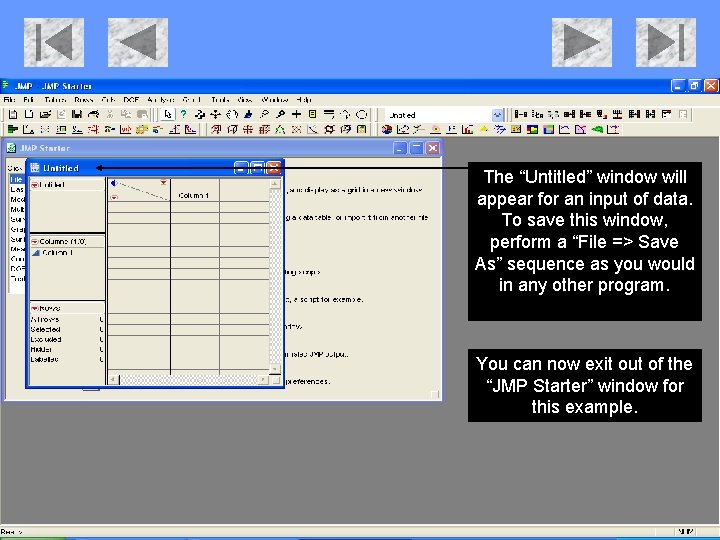Select the oval shape tool
Screen dimensions: 720x540
[362, 115]
